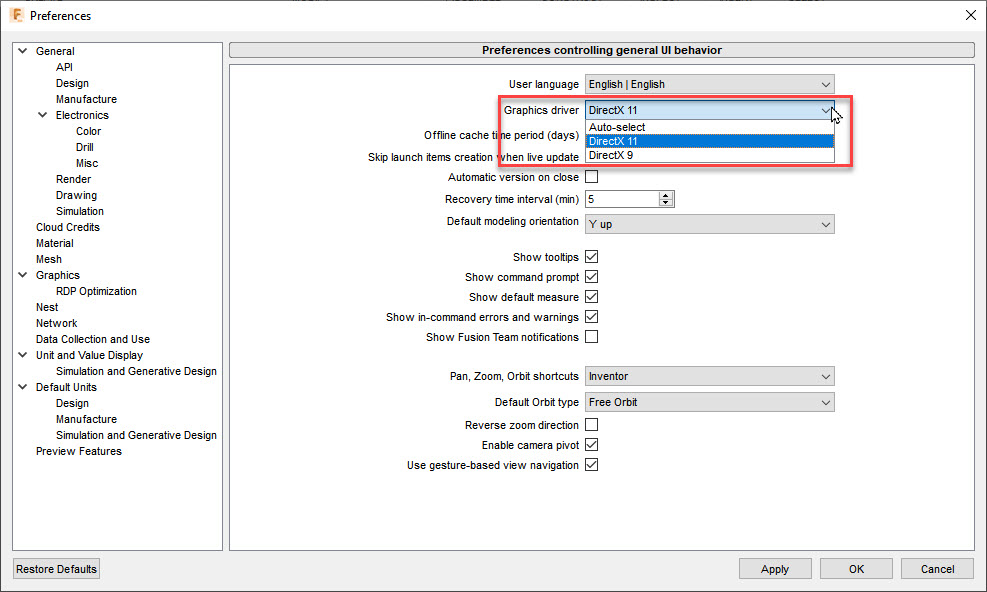Click the Restore Defaults button

[x=55, y=568]
